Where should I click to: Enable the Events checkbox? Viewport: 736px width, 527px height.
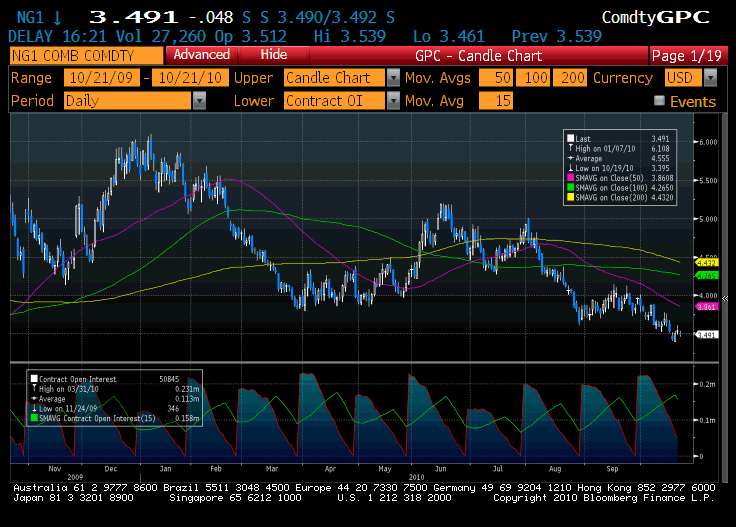point(659,101)
